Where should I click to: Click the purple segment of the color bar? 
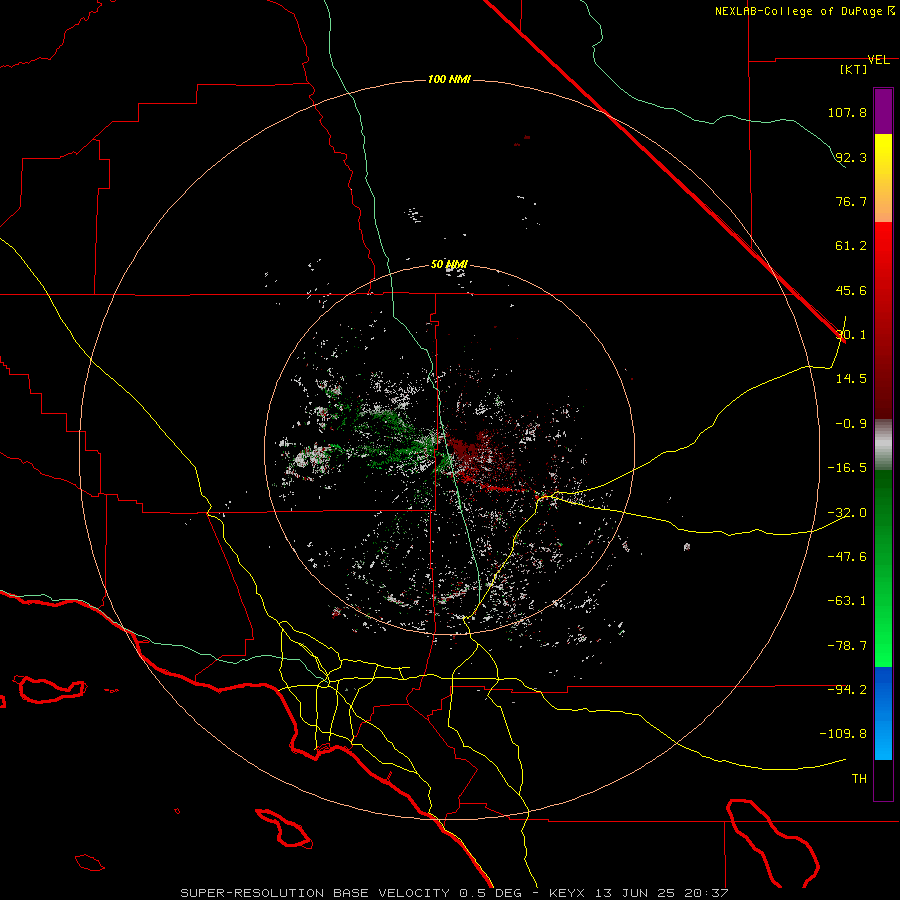883,111
